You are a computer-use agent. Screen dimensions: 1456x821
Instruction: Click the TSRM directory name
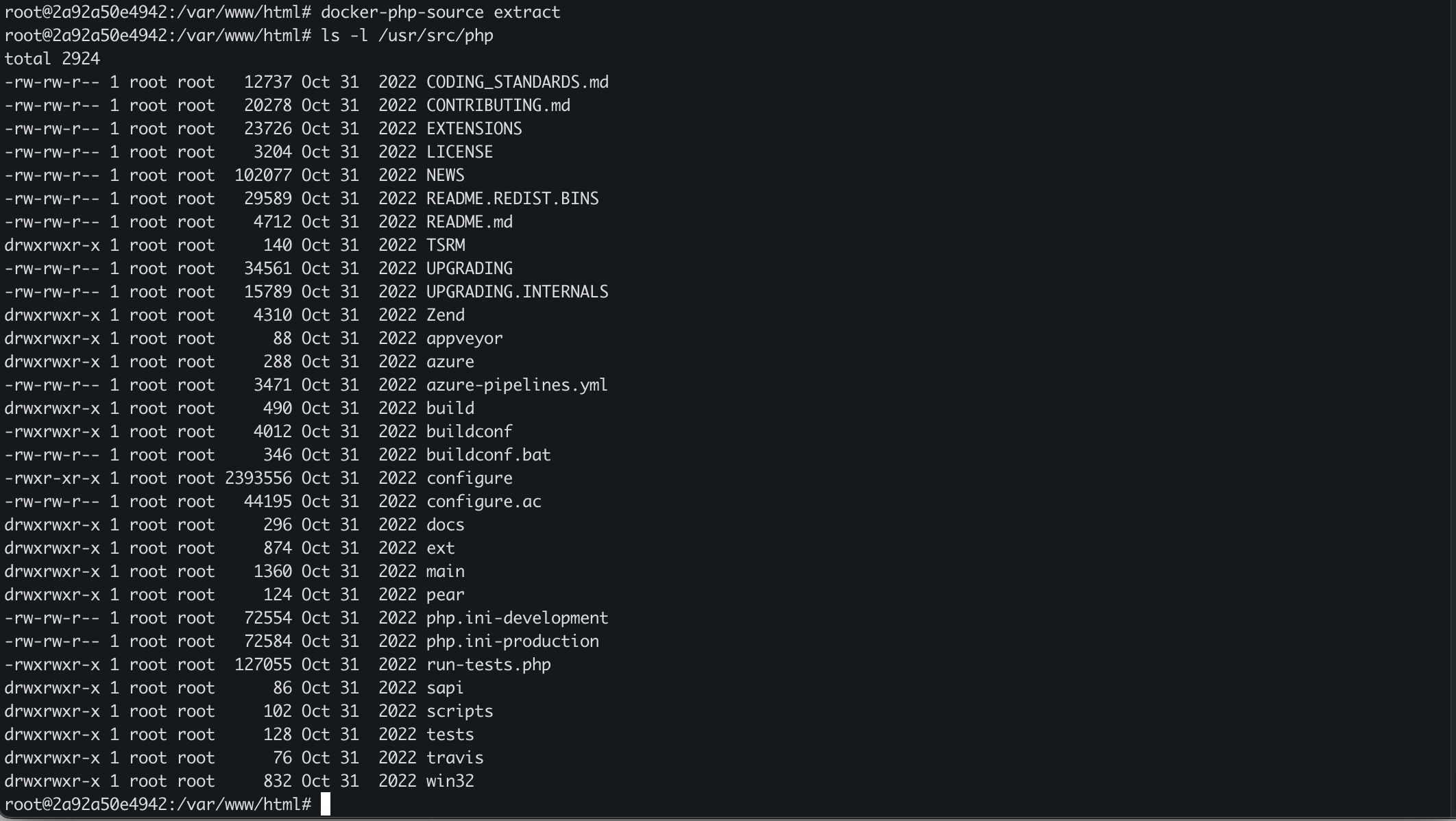point(445,245)
